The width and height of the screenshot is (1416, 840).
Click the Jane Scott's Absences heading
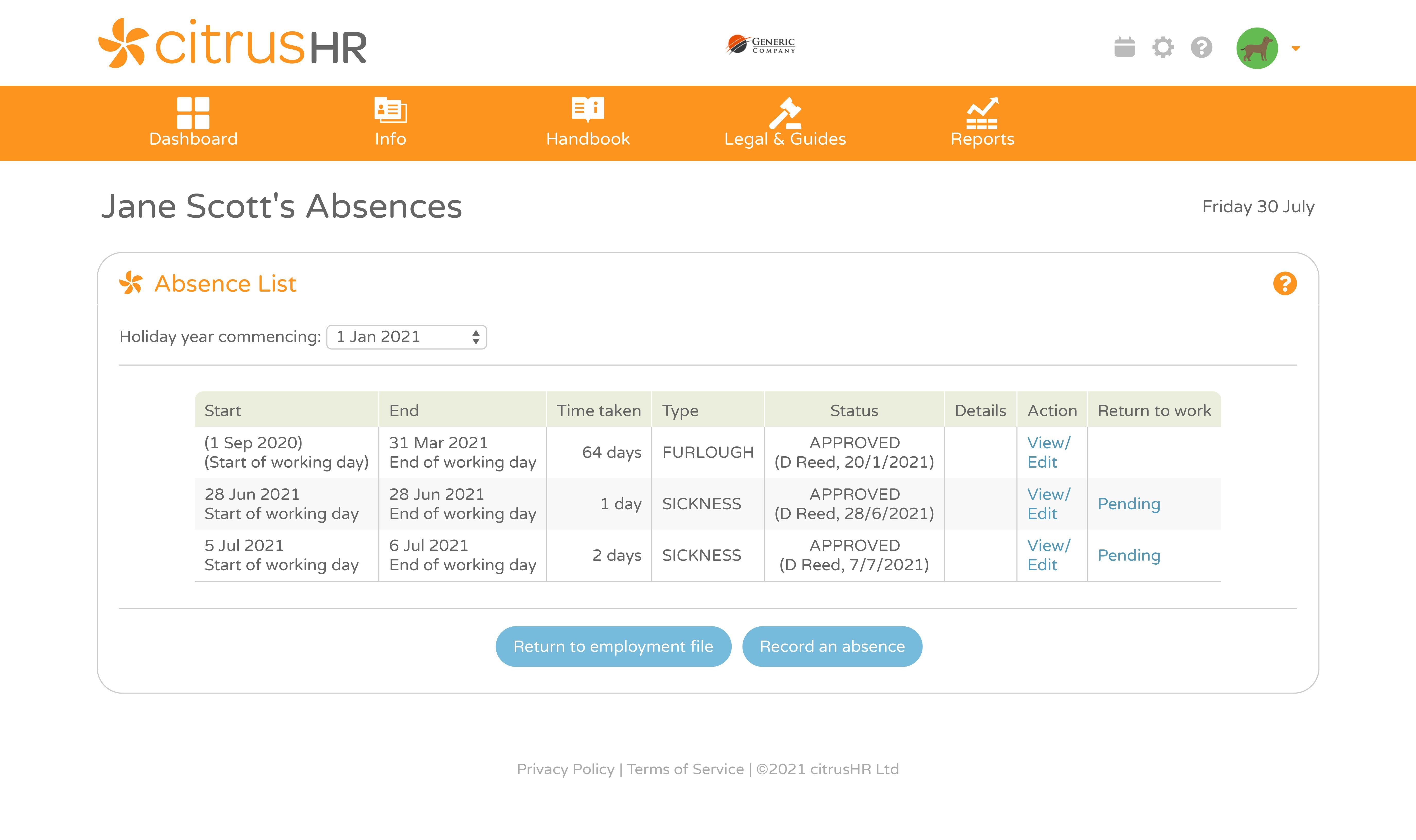coord(281,206)
